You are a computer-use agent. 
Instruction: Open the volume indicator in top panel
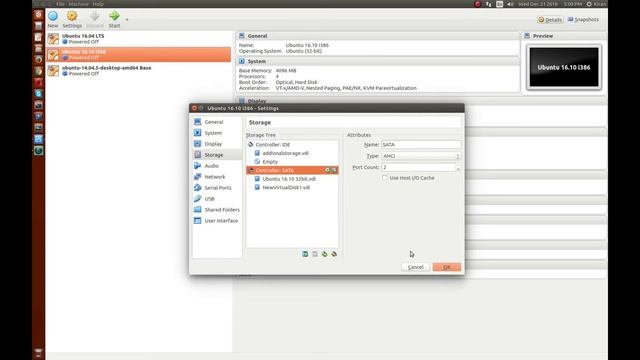[x=510, y=4]
